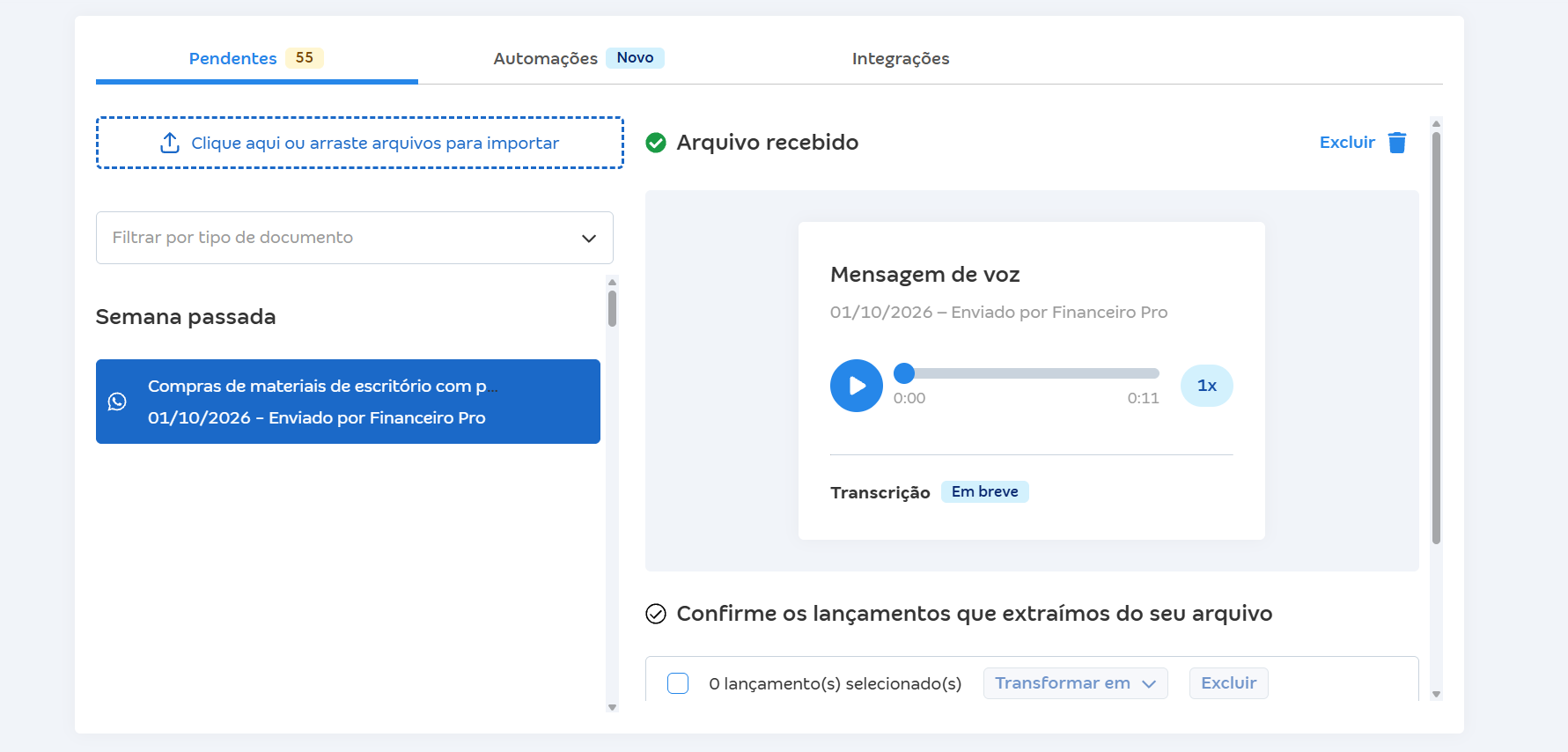Switch to the Pendentes tab

coord(256,58)
